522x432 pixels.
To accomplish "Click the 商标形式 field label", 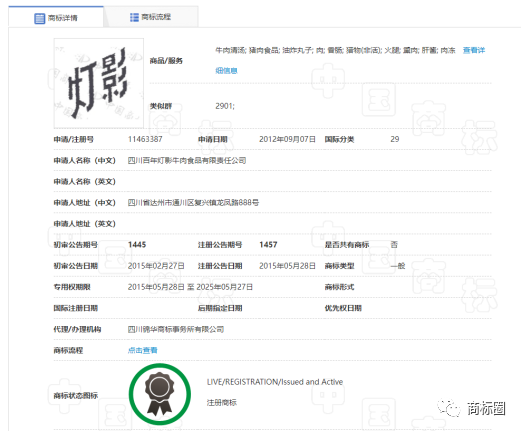I will click(x=339, y=287).
